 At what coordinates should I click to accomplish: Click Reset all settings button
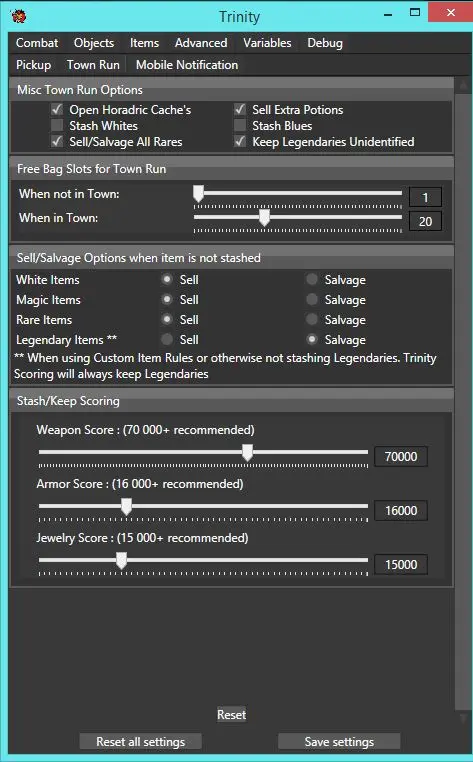[140, 742]
